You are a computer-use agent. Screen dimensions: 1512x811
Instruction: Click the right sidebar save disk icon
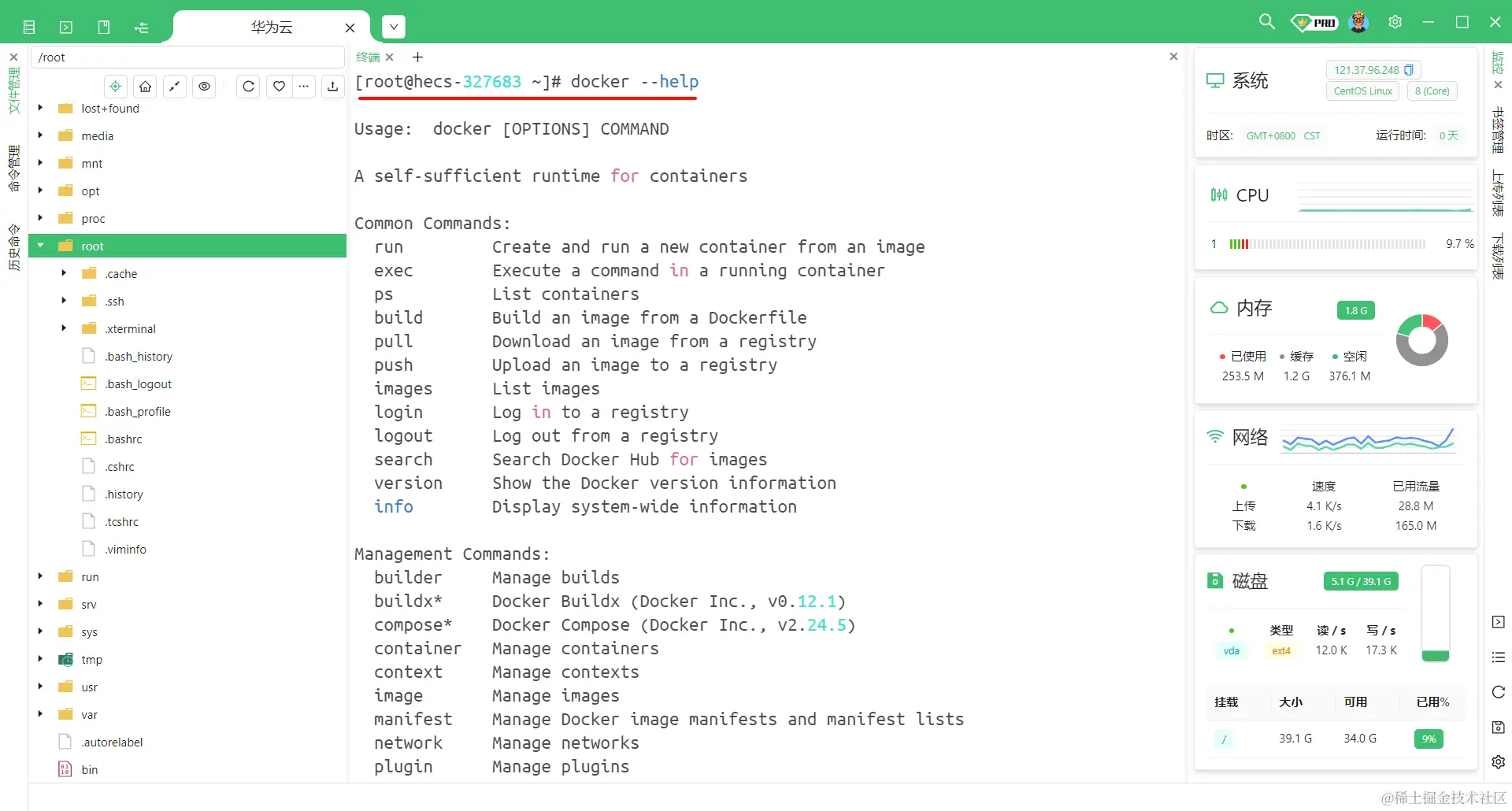click(x=1499, y=727)
